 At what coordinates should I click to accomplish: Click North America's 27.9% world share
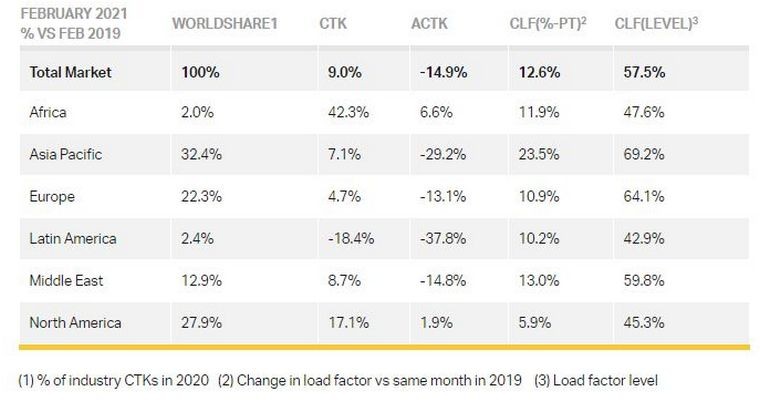202,322
